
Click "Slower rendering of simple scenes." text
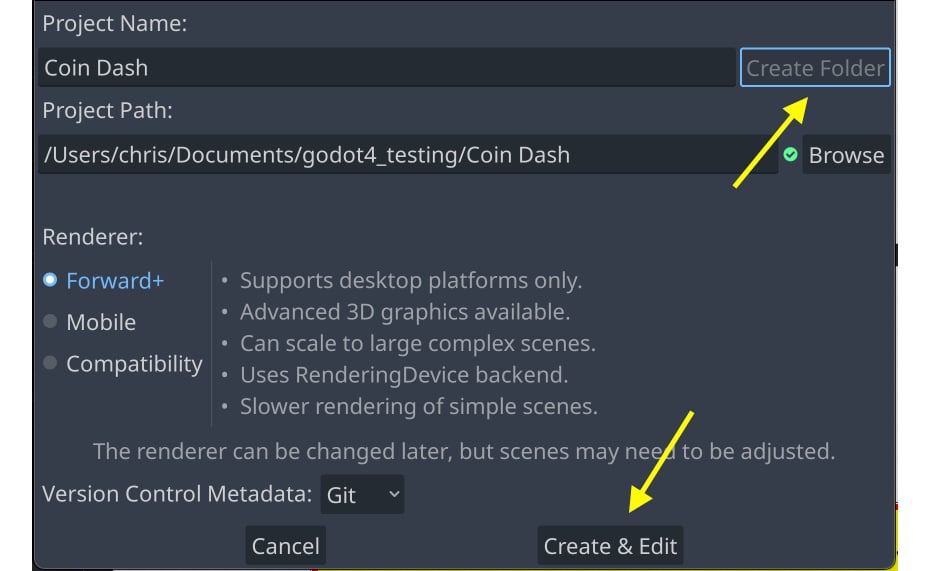pos(418,407)
